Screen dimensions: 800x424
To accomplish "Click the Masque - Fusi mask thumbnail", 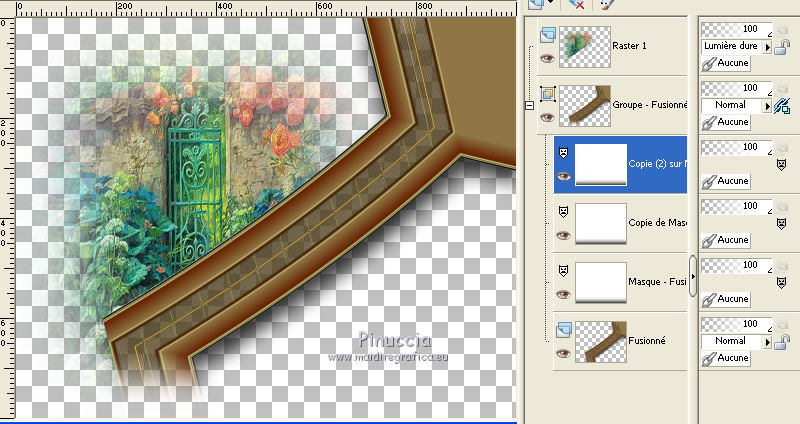I will [601, 283].
